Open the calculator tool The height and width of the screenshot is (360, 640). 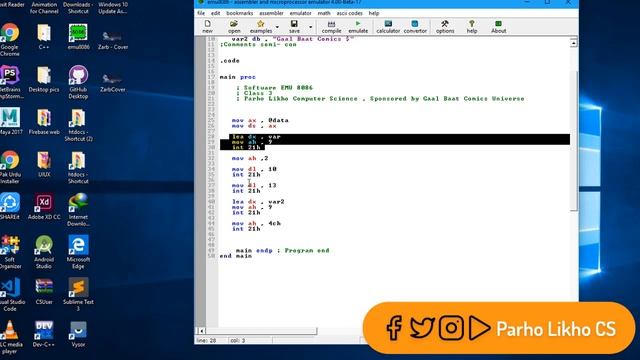[x=388, y=27]
